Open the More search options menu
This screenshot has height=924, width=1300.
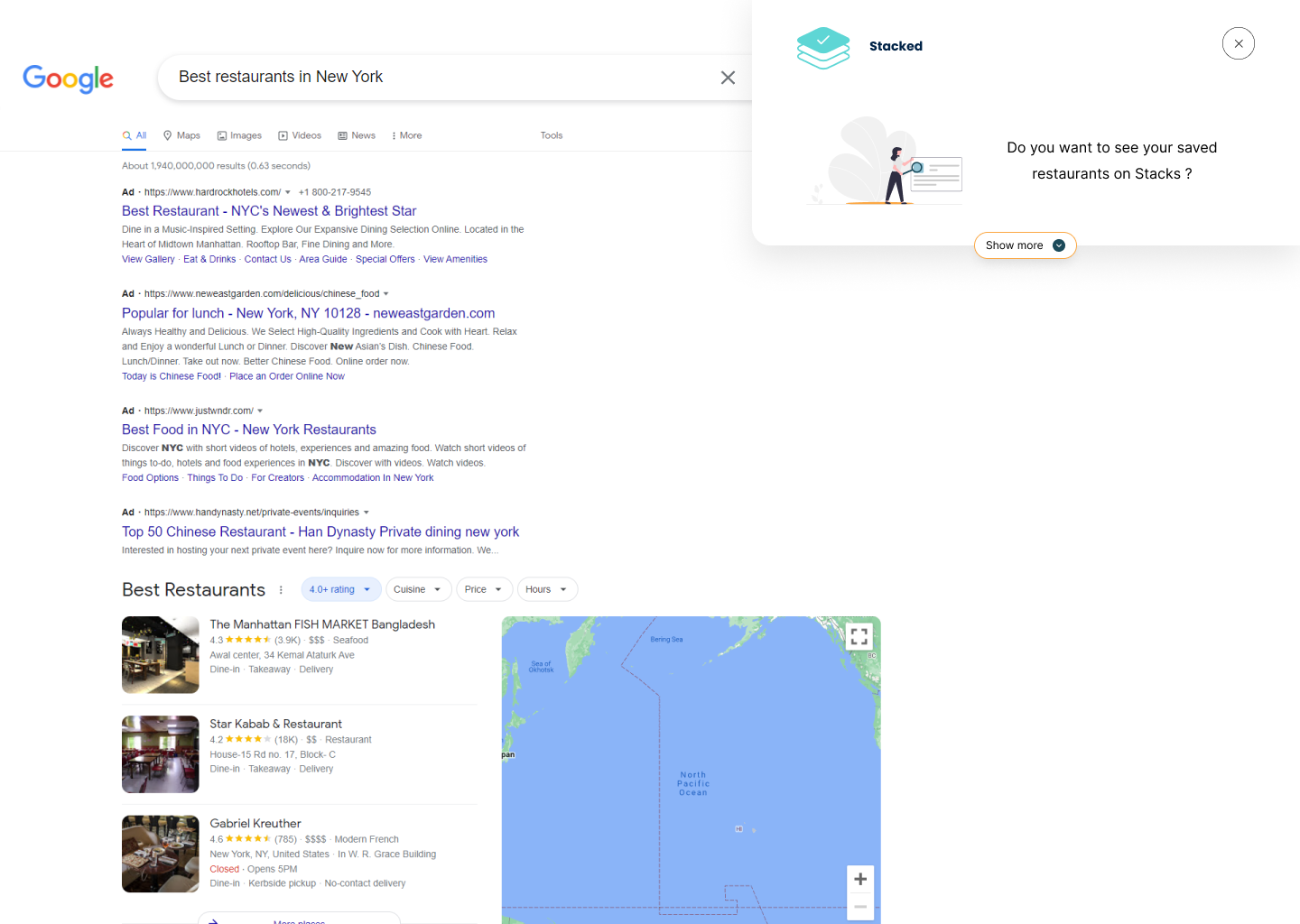point(407,135)
